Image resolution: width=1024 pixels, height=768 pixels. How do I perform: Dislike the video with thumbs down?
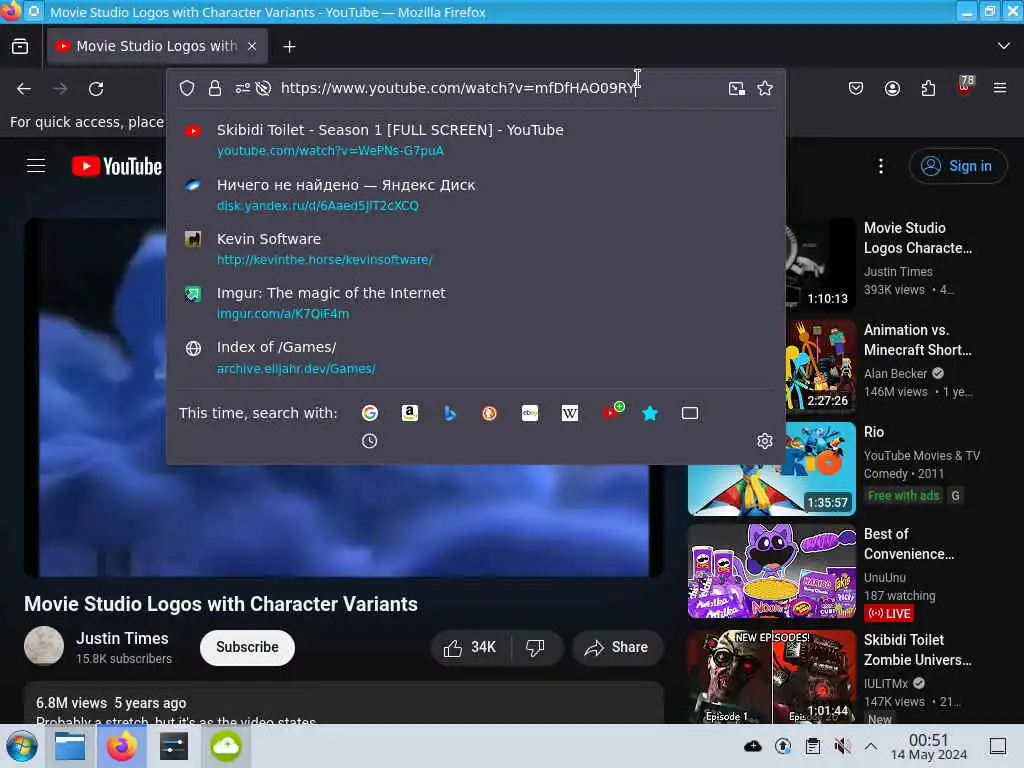(x=535, y=647)
